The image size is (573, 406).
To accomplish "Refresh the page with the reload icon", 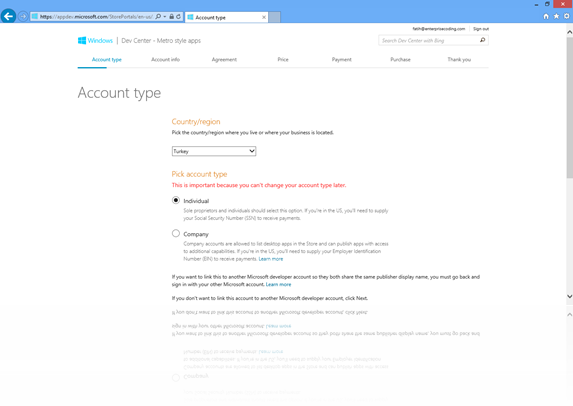I will (x=178, y=16).
